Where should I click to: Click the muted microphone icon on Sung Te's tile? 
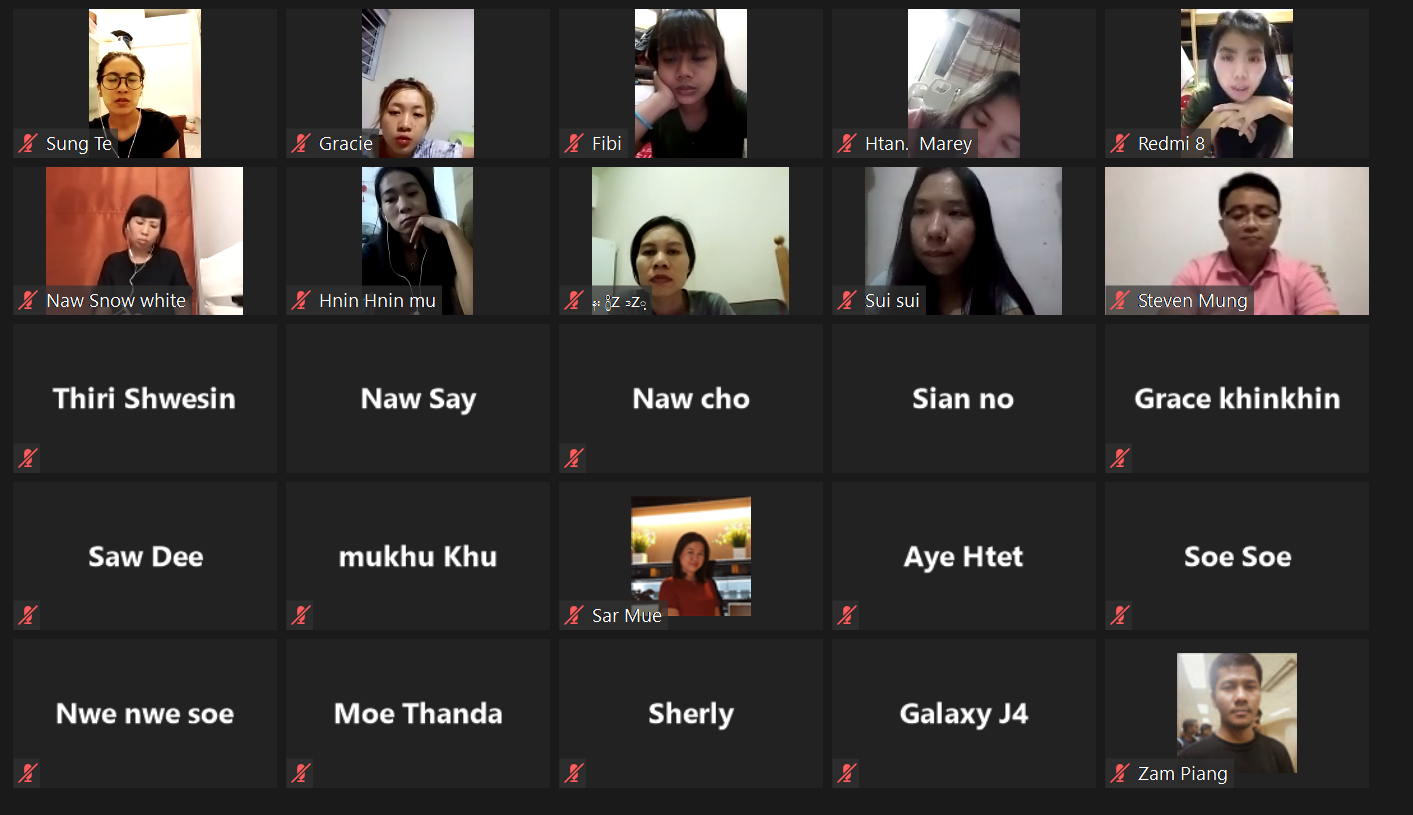[28, 144]
